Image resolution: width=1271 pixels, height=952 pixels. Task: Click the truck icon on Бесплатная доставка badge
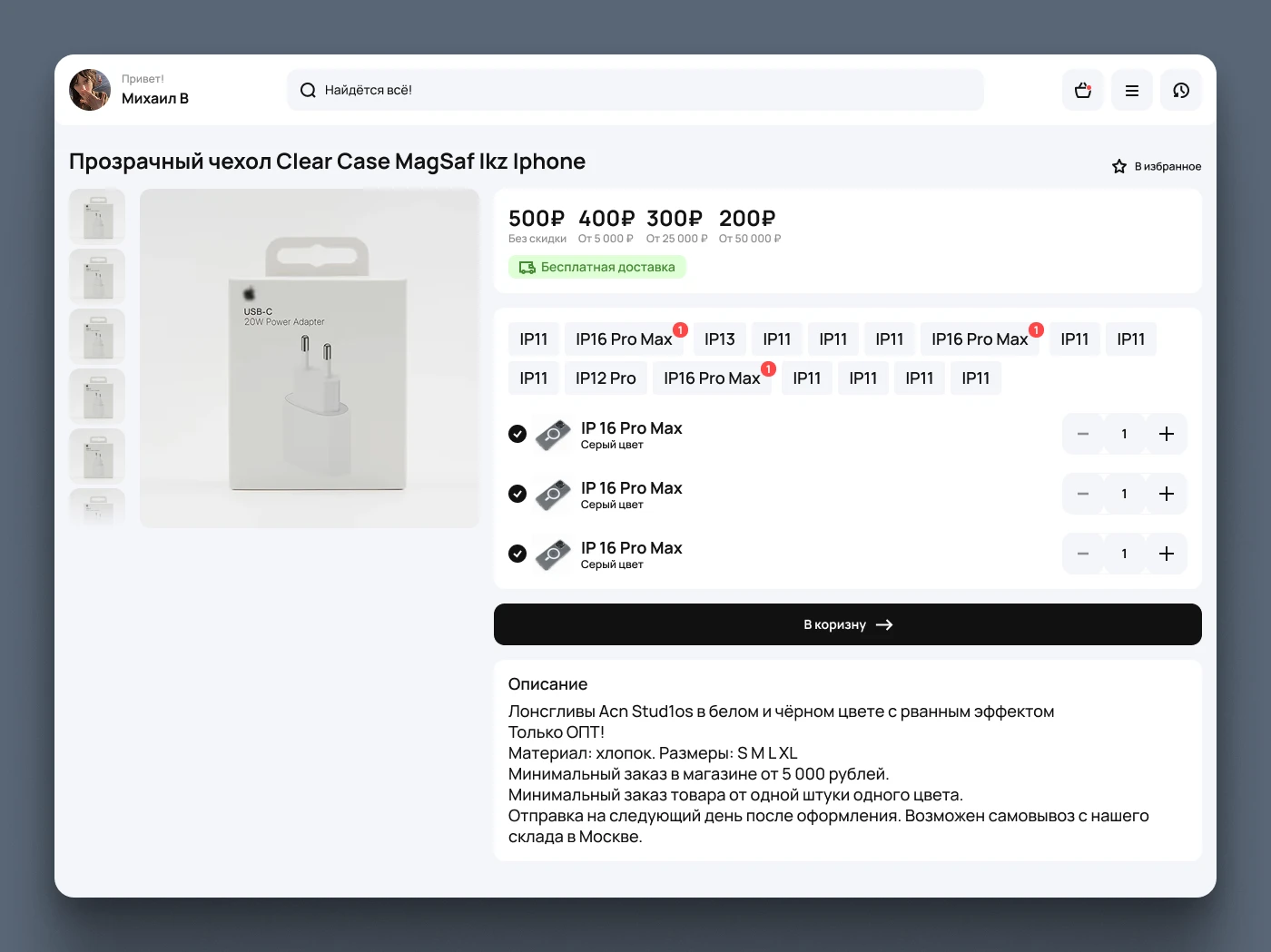coord(527,267)
